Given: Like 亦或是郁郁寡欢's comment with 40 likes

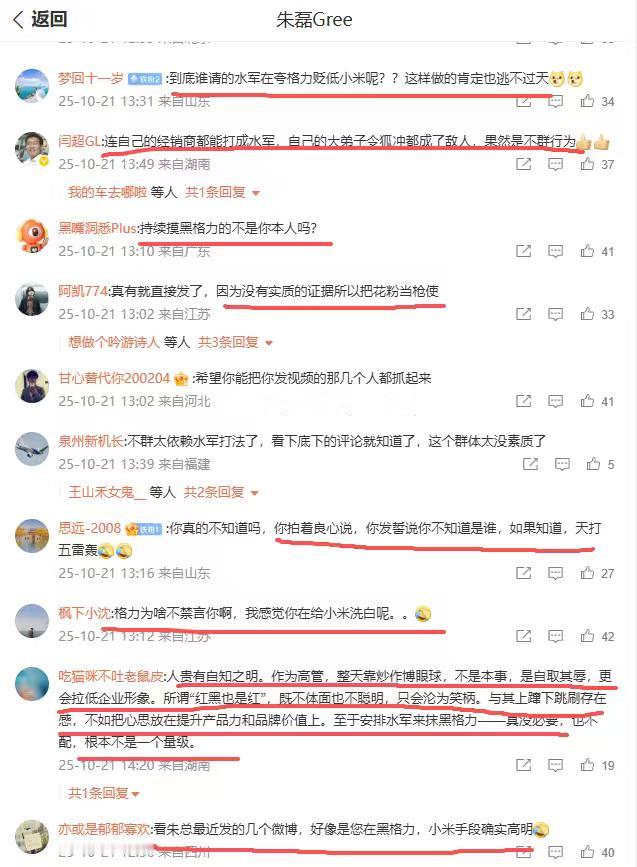Looking at the screenshot, I should click(x=587, y=852).
